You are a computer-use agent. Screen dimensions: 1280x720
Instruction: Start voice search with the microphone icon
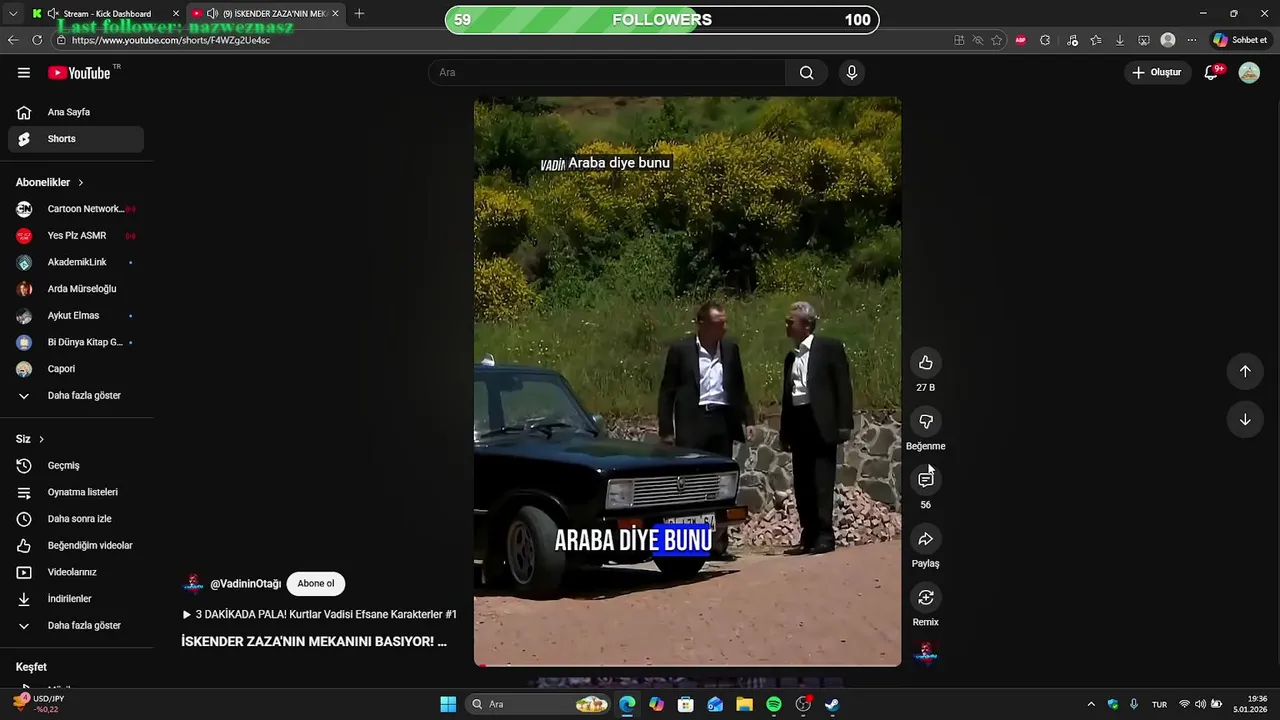point(851,72)
